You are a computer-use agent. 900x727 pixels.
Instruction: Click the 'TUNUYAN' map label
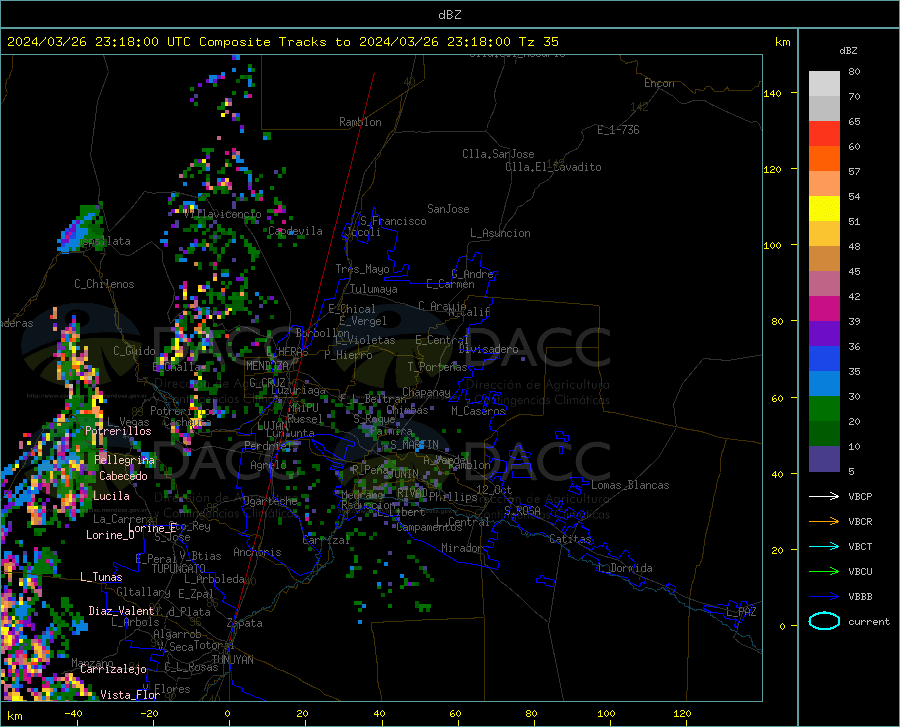232,660
